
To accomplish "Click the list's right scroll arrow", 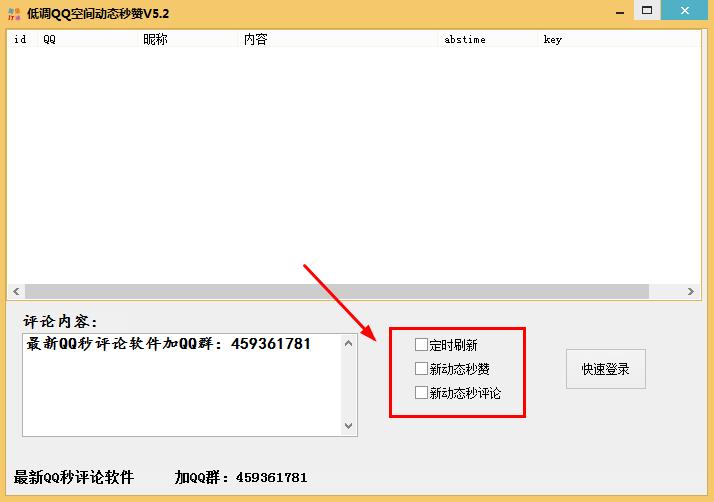I will point(690,291).
